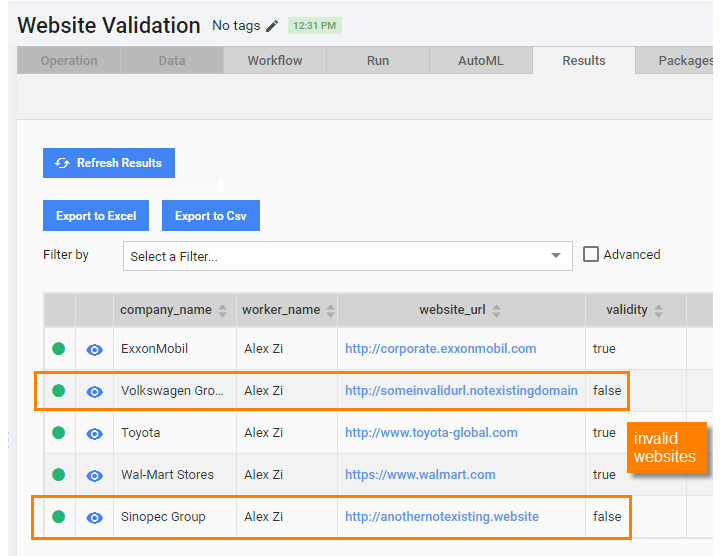721x556 pixels.
Task: Open the www.walmart.com link
Action: pos(420,475)
